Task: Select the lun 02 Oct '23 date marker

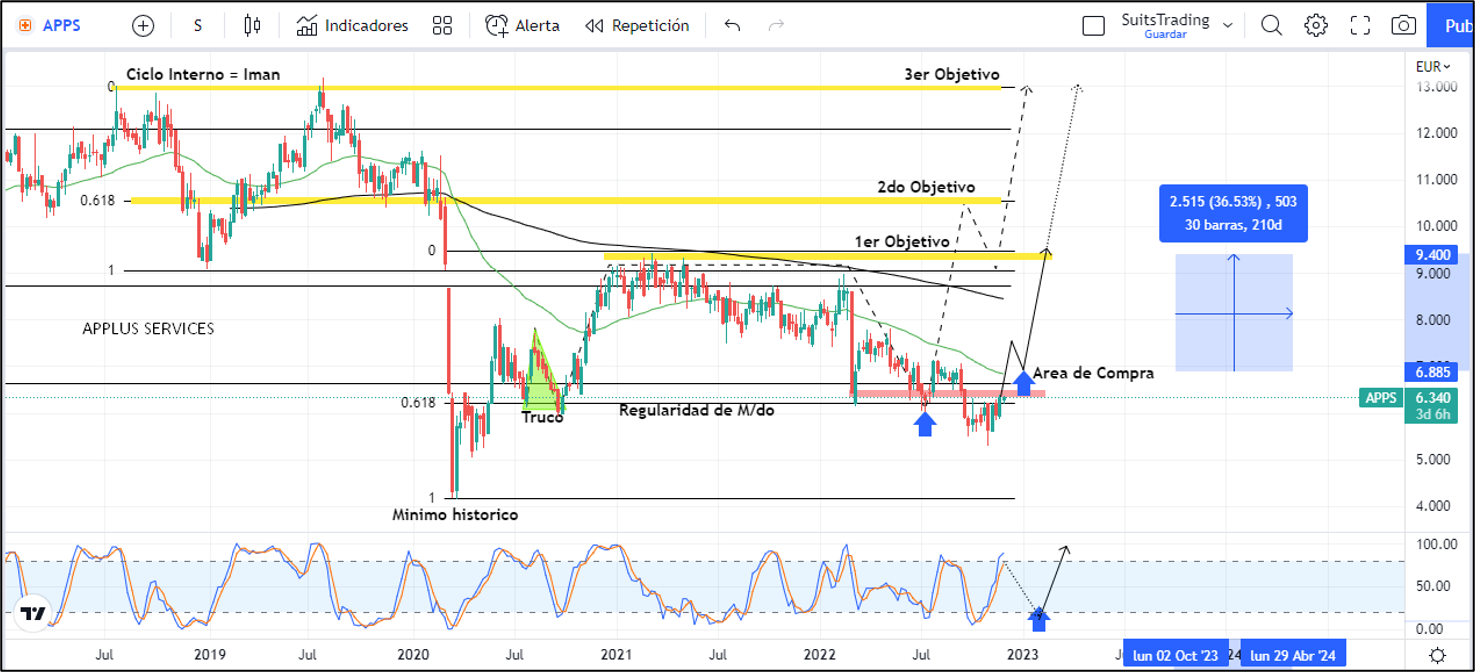Action: [x=1174, y=655]
